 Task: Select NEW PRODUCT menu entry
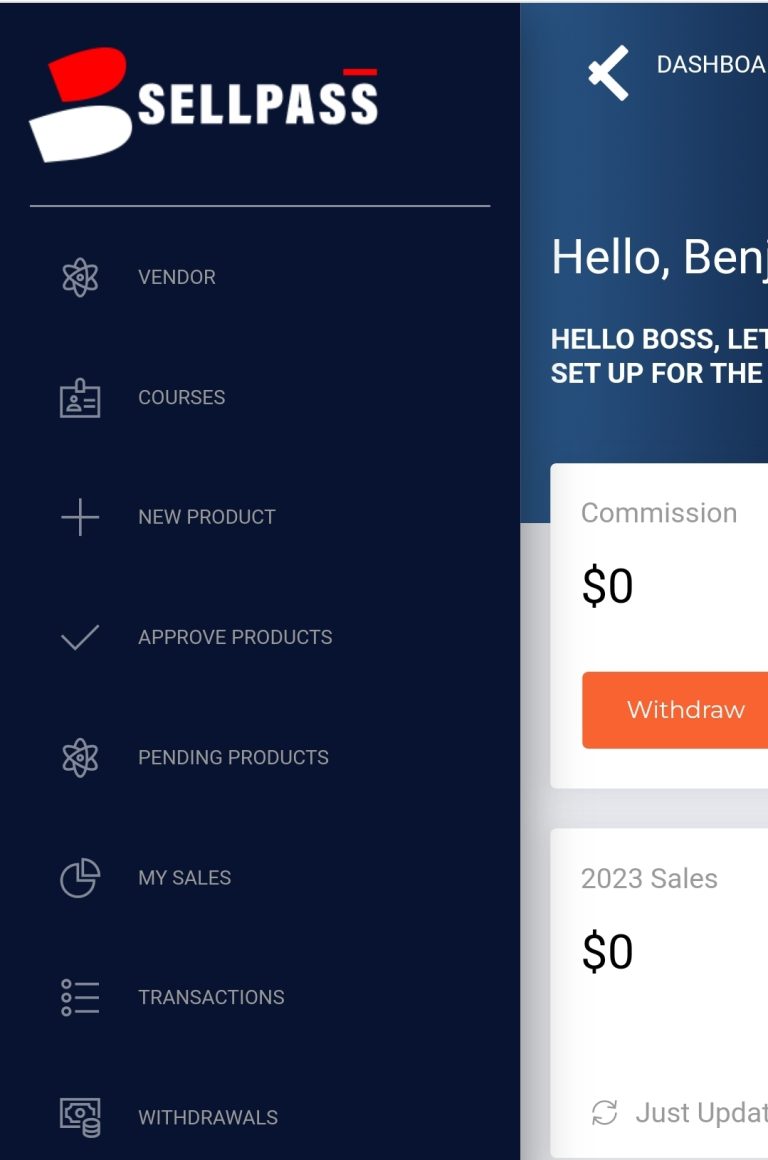[x=206, y=517]
